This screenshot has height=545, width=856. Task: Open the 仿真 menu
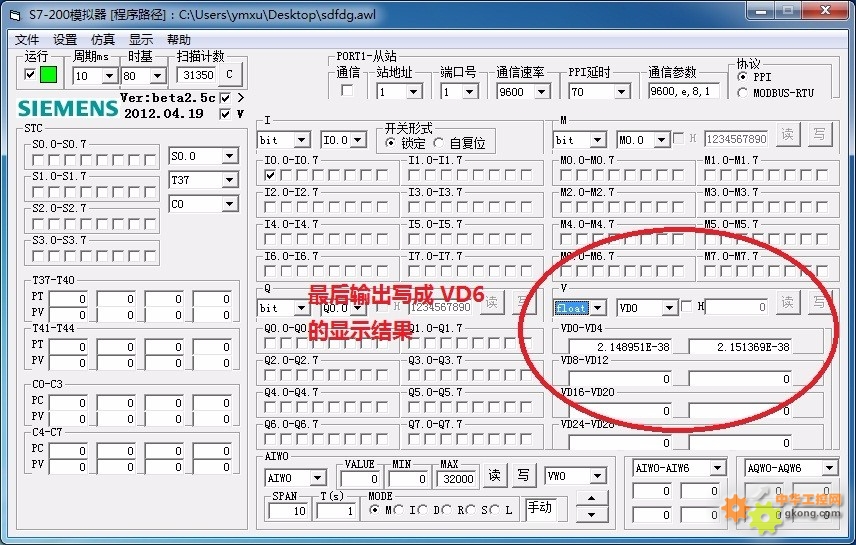[103, 39]
